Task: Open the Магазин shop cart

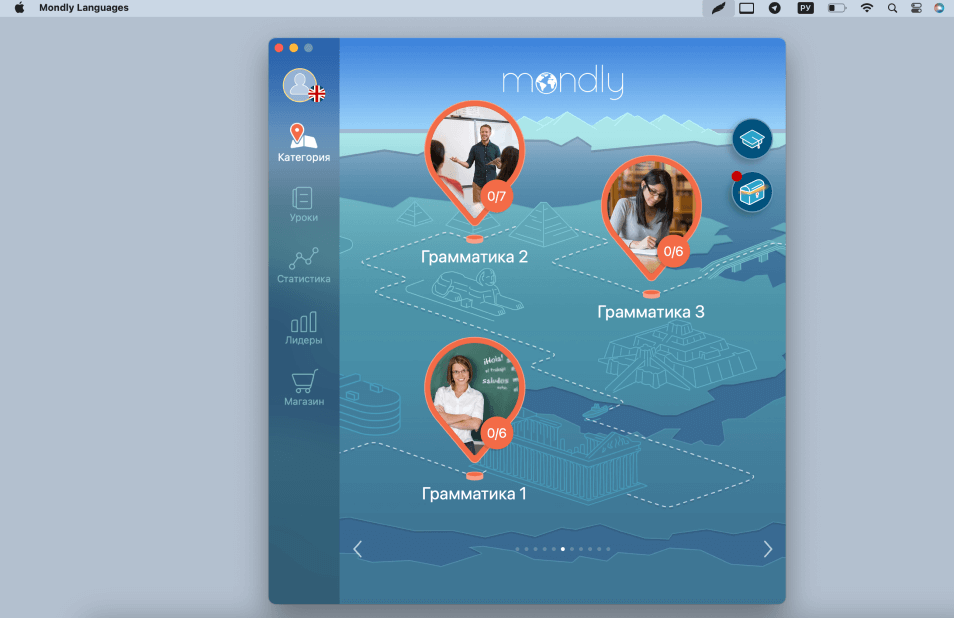Action: [x=303, y=388]
